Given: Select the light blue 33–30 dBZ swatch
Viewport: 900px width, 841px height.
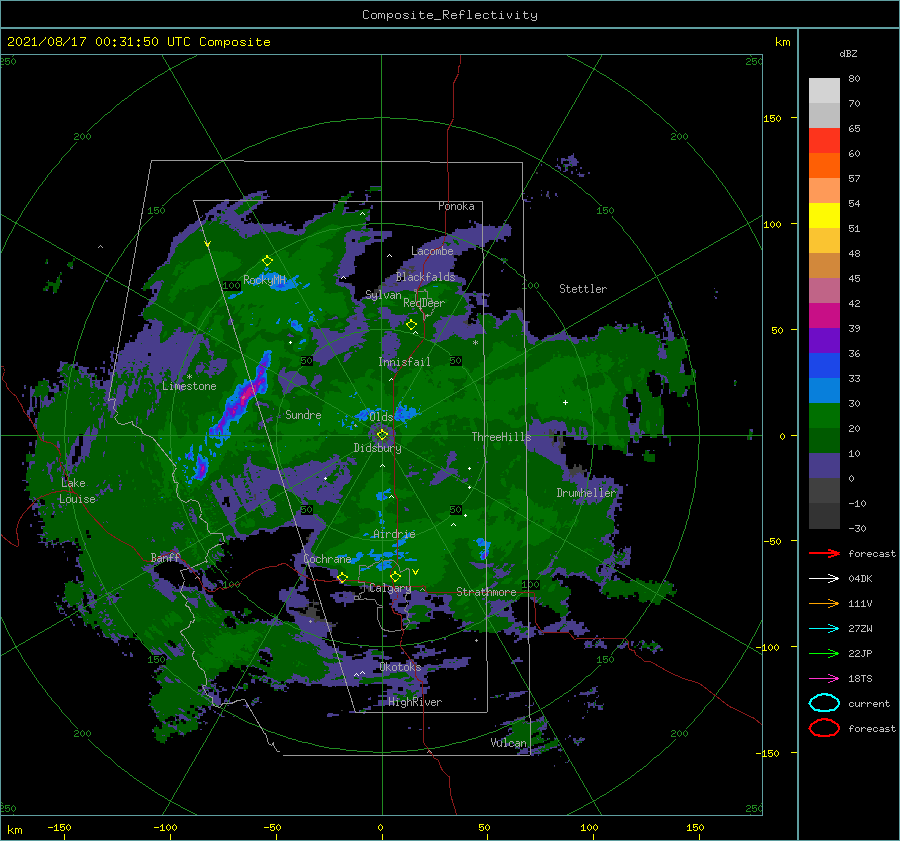Looking at the screenshot, I should pos(824,390).
